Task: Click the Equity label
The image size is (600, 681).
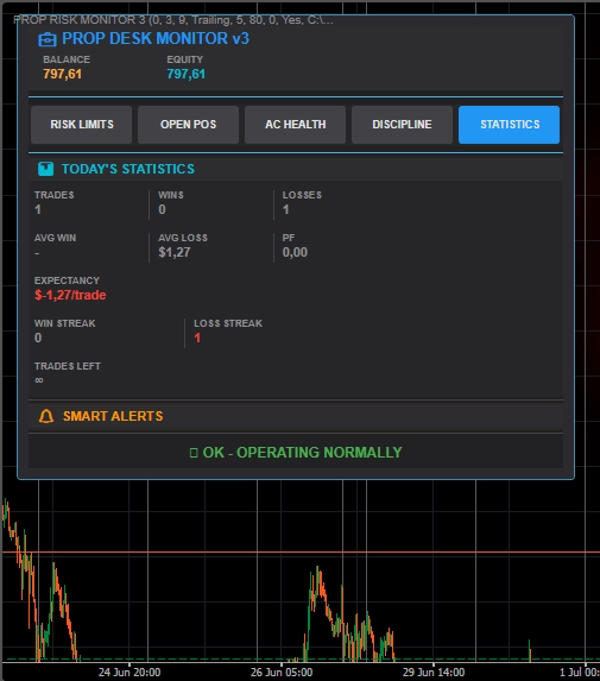Action: [185, 60]
